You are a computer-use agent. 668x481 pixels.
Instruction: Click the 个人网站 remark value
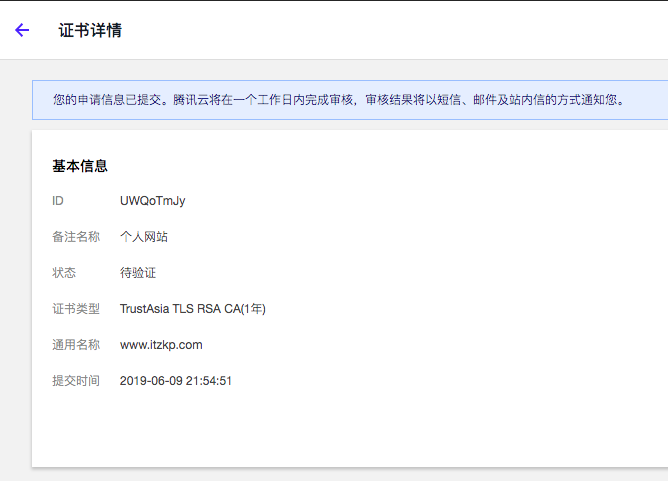(144, 237)
